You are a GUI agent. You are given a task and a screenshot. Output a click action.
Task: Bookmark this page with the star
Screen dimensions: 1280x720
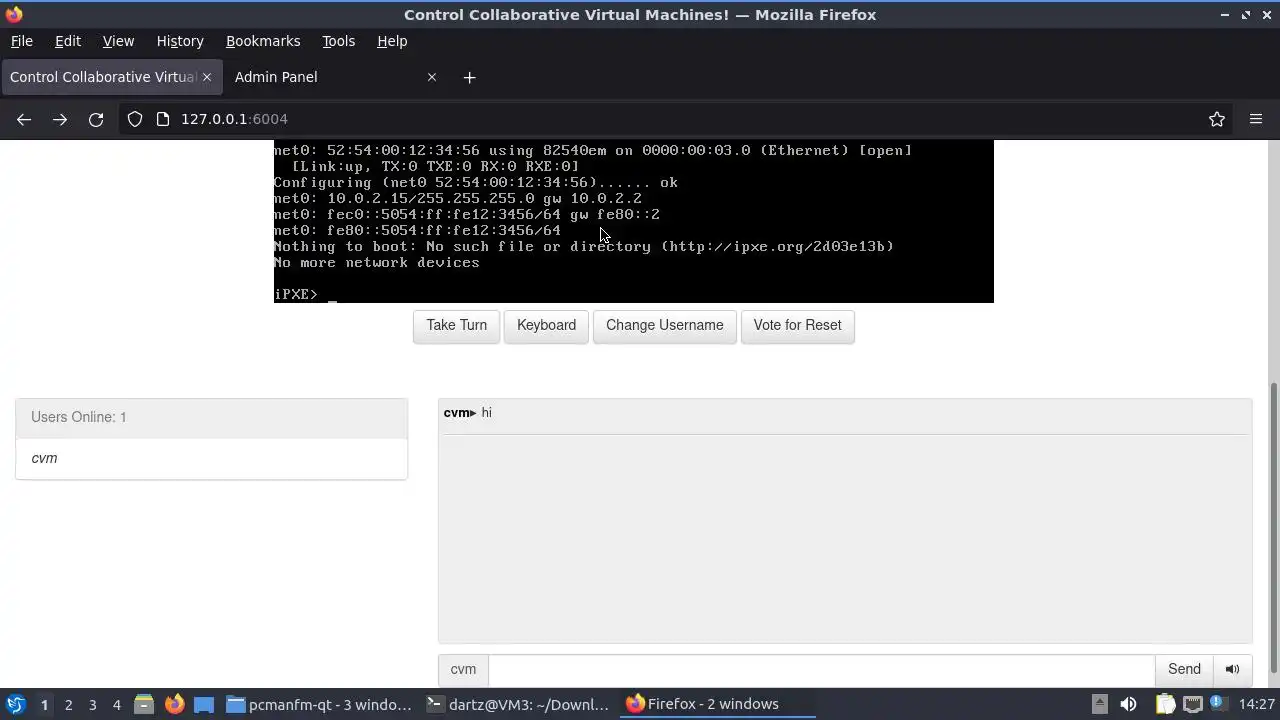pos(1217,119)
